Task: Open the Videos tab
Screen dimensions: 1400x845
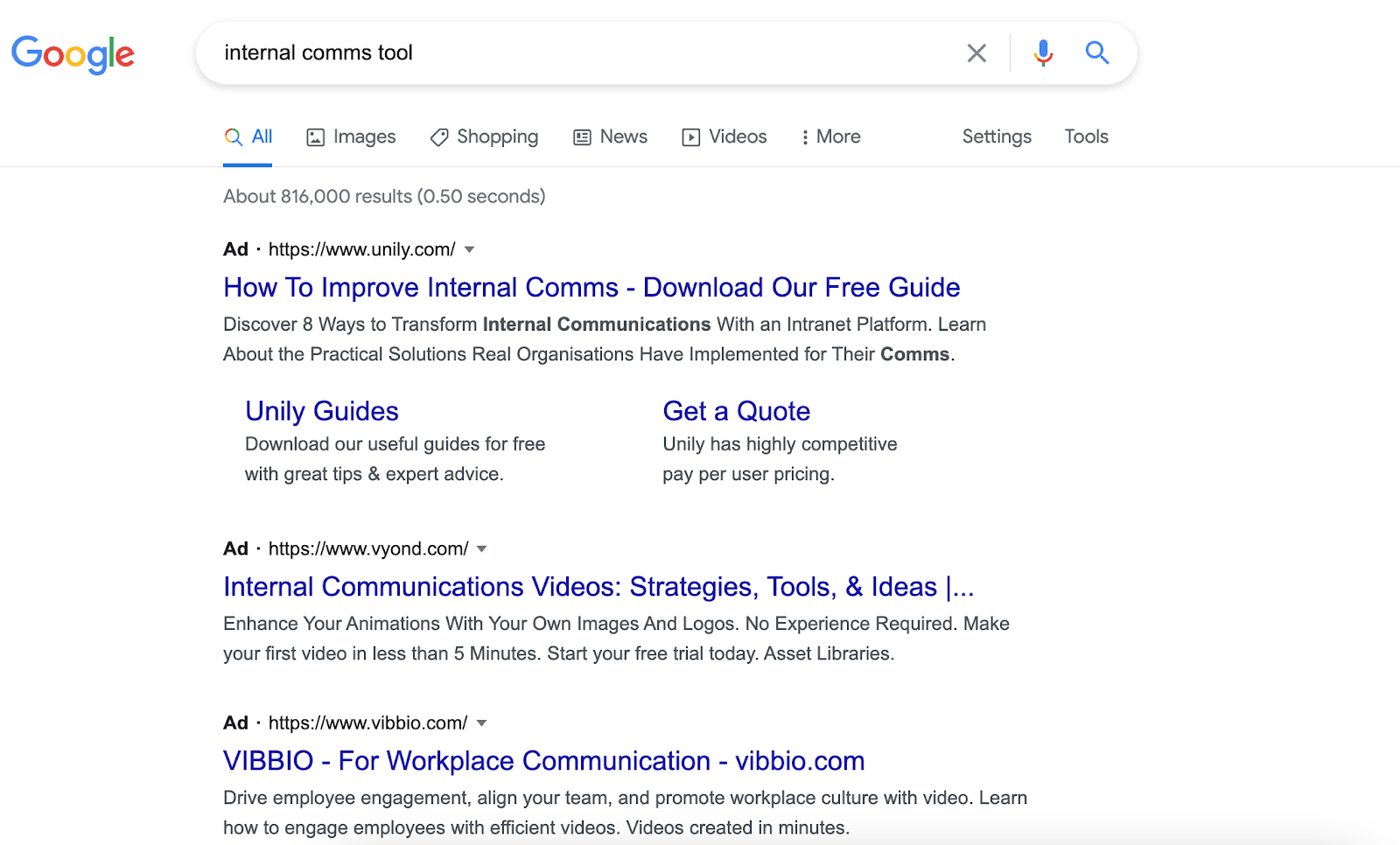Action: point(724,137)
